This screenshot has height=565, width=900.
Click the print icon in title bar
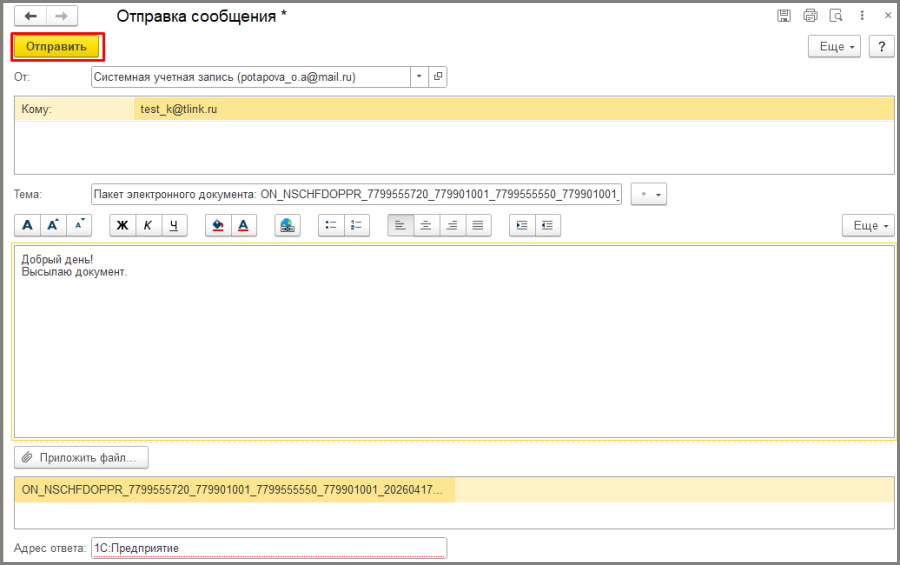click(x=810, y=16)
